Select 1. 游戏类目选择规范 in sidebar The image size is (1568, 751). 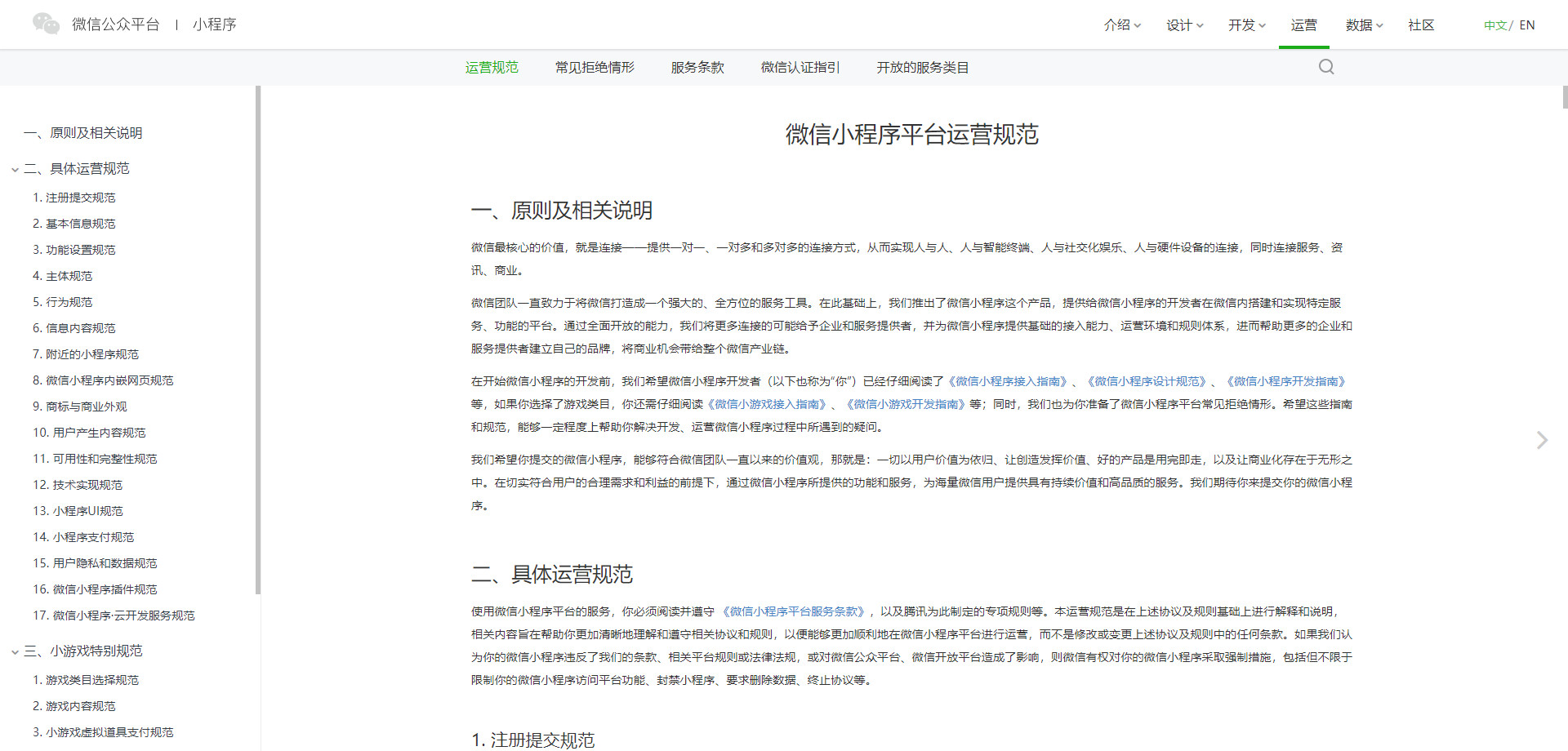click(86, 680)
